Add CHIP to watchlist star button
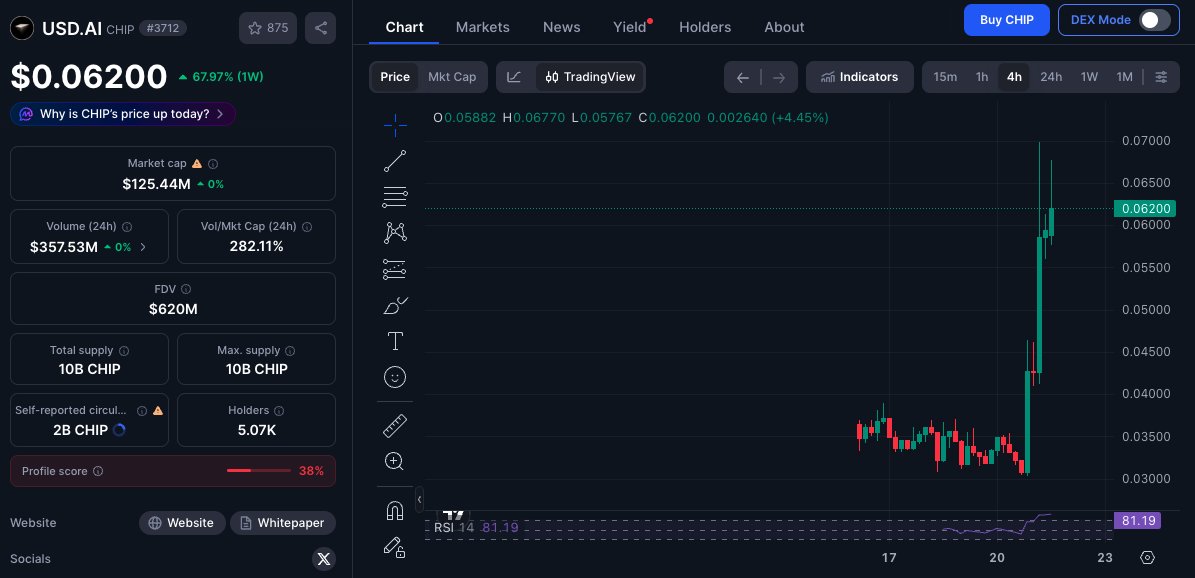The width and height of the screenshot is (1195, 578). click(268, 28)
